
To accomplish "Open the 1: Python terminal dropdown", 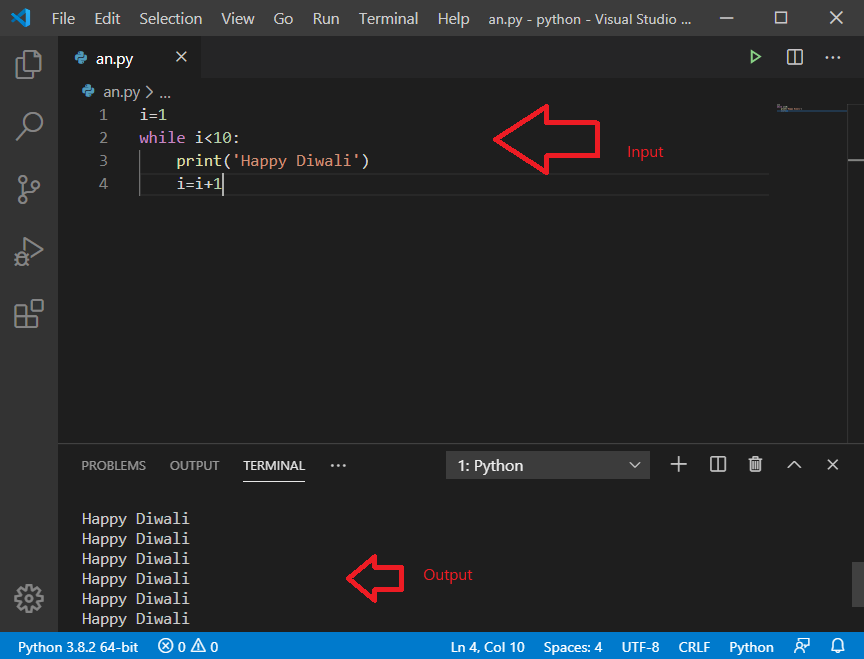I will point(547,464).
